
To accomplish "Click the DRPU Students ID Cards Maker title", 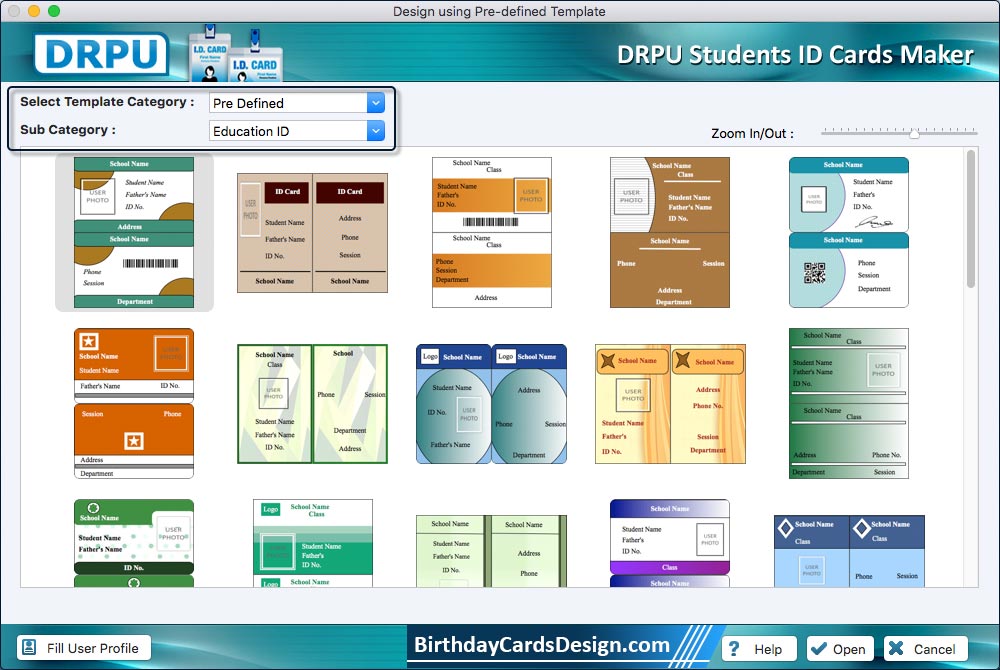I will 795,55.
